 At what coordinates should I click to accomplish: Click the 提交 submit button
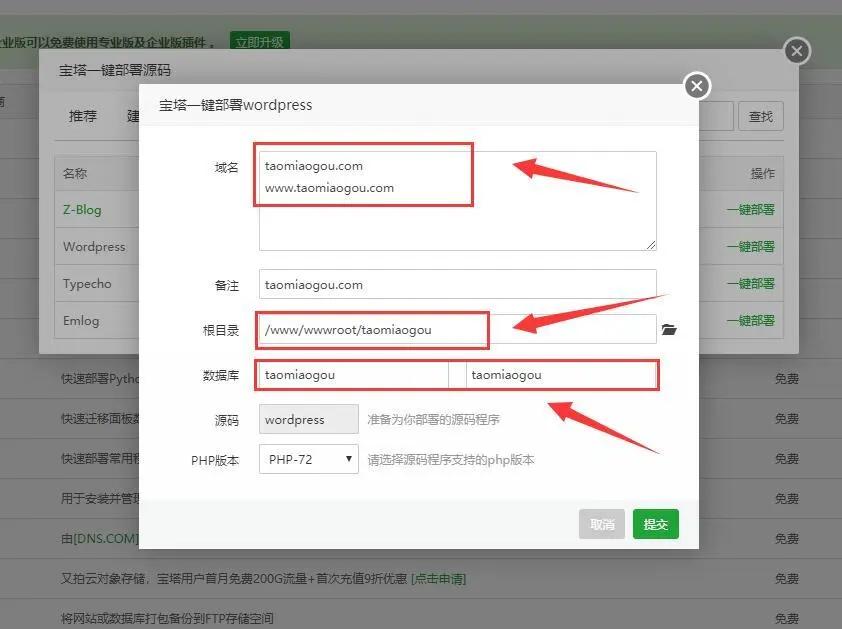point(656,524)
